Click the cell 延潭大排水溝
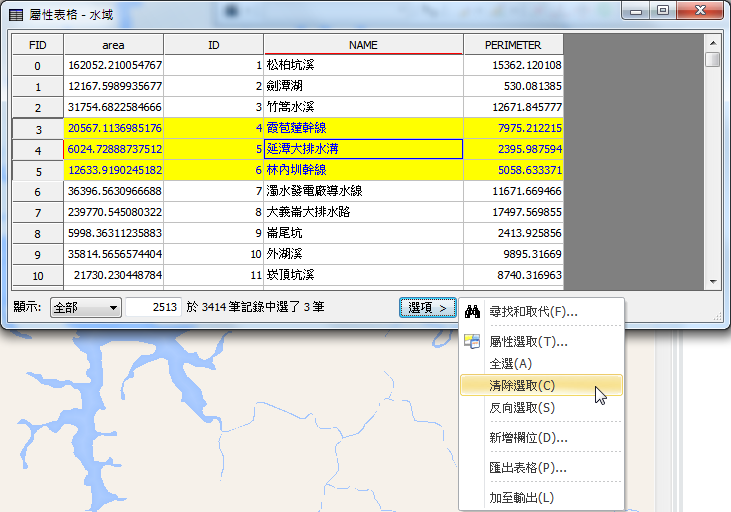Screen dimensions: 731x512 pyautogui.click(x=363, y=149)
